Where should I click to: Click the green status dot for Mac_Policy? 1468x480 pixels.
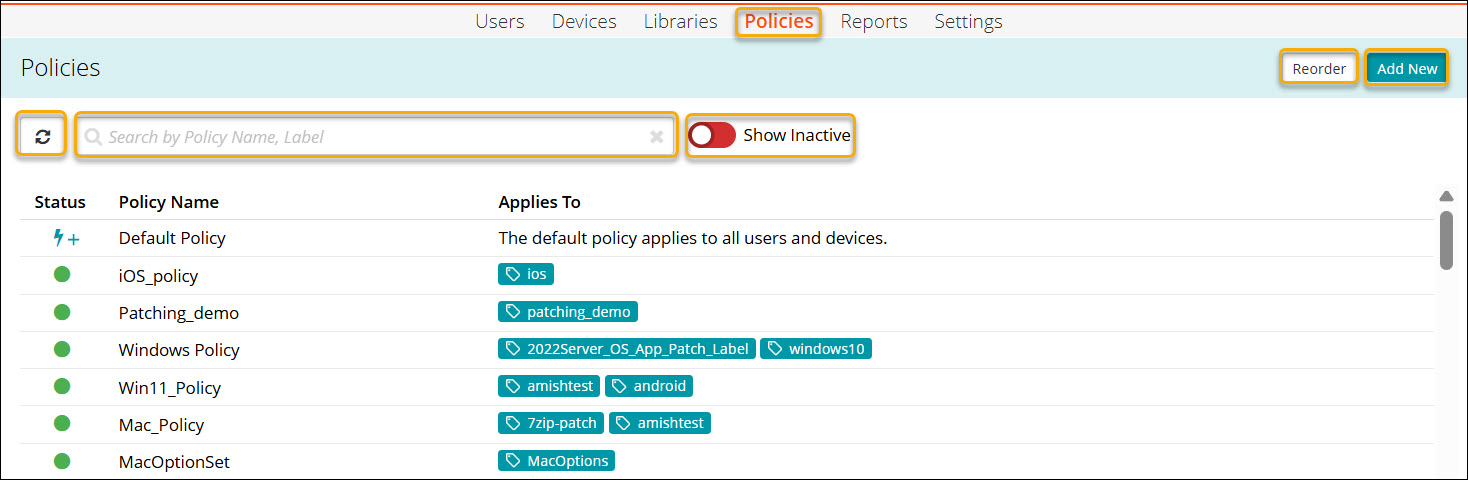point(62,424)
